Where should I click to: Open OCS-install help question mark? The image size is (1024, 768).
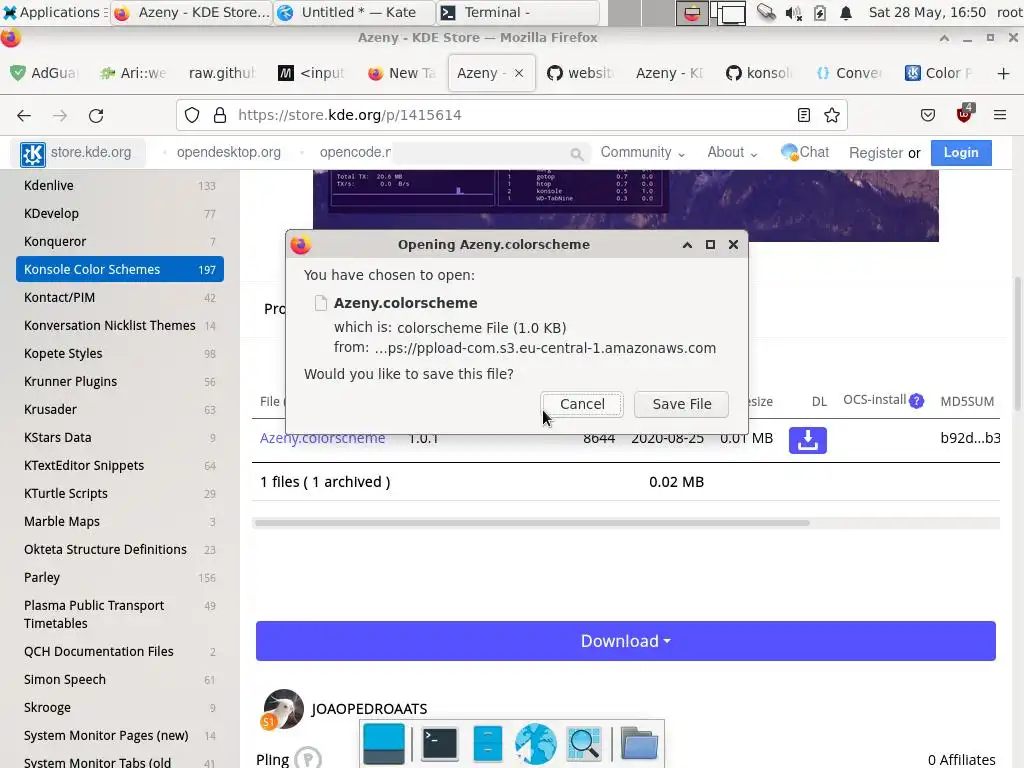917,401
